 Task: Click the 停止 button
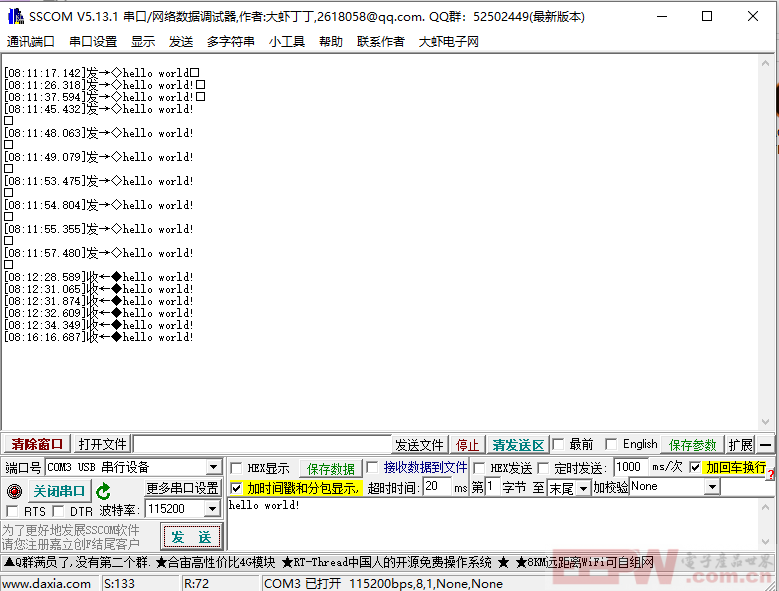click(x=467, y=445)
